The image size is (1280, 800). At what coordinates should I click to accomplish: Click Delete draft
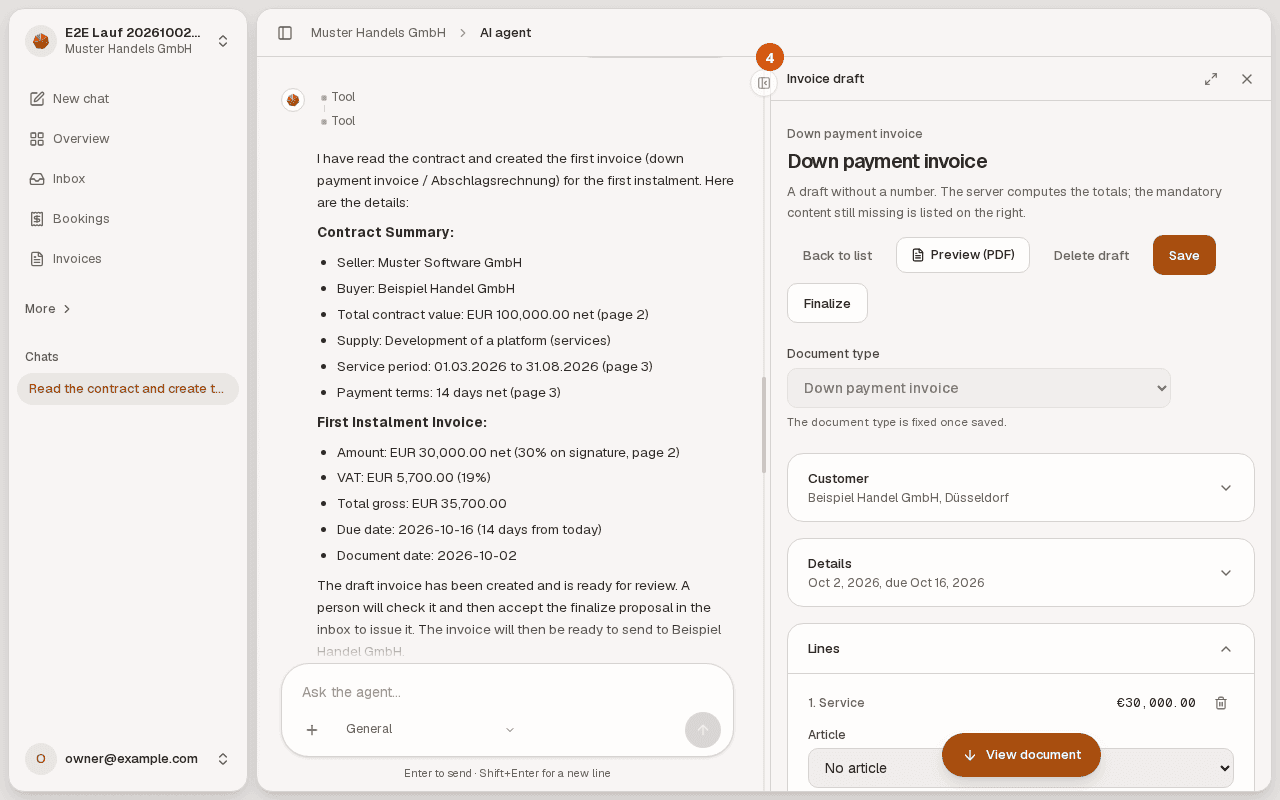pyautogui.click(x=1091, y=255)
